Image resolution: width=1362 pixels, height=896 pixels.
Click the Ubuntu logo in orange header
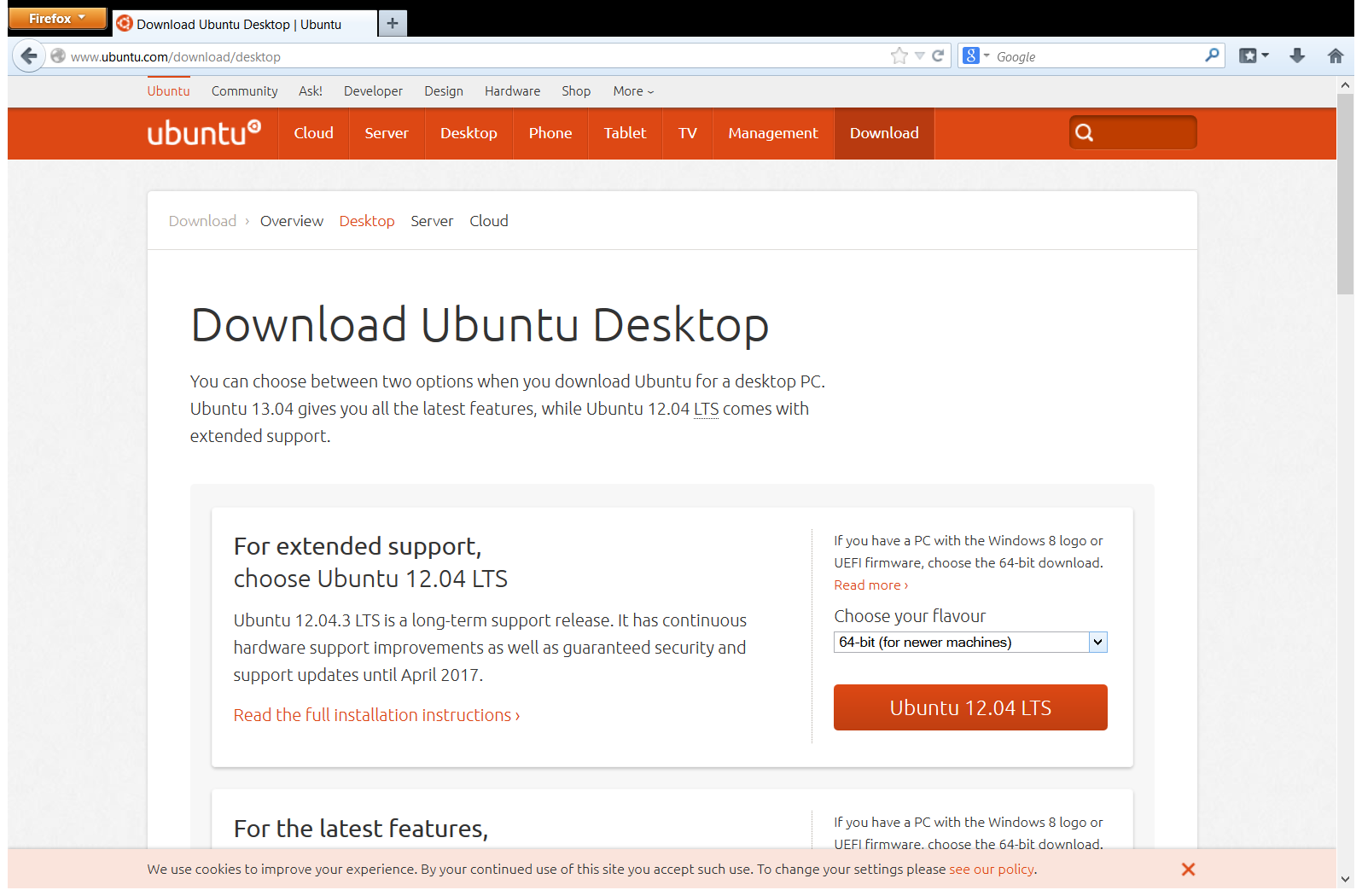(x=204, y=132)
